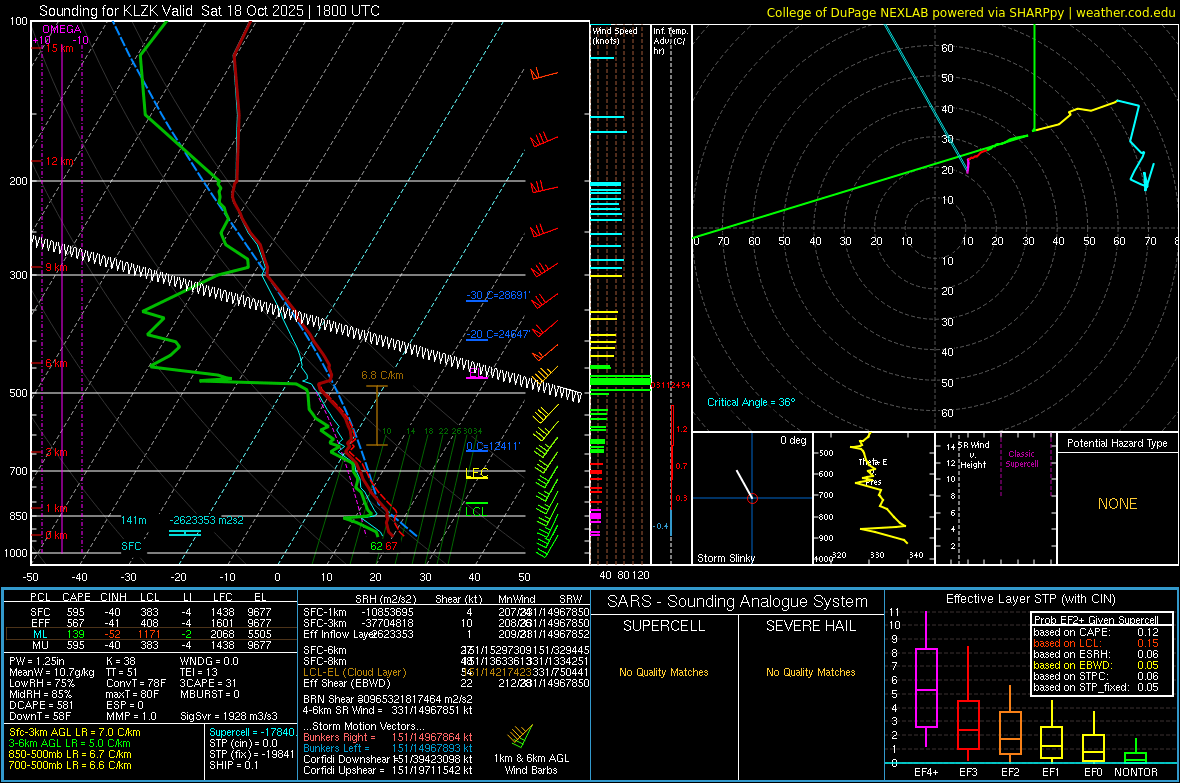The height and width of the screenshot is (783, 1180).
Task: Click the 'Theta-E v. Pres' plot label
Action: [x=873, y=471]
